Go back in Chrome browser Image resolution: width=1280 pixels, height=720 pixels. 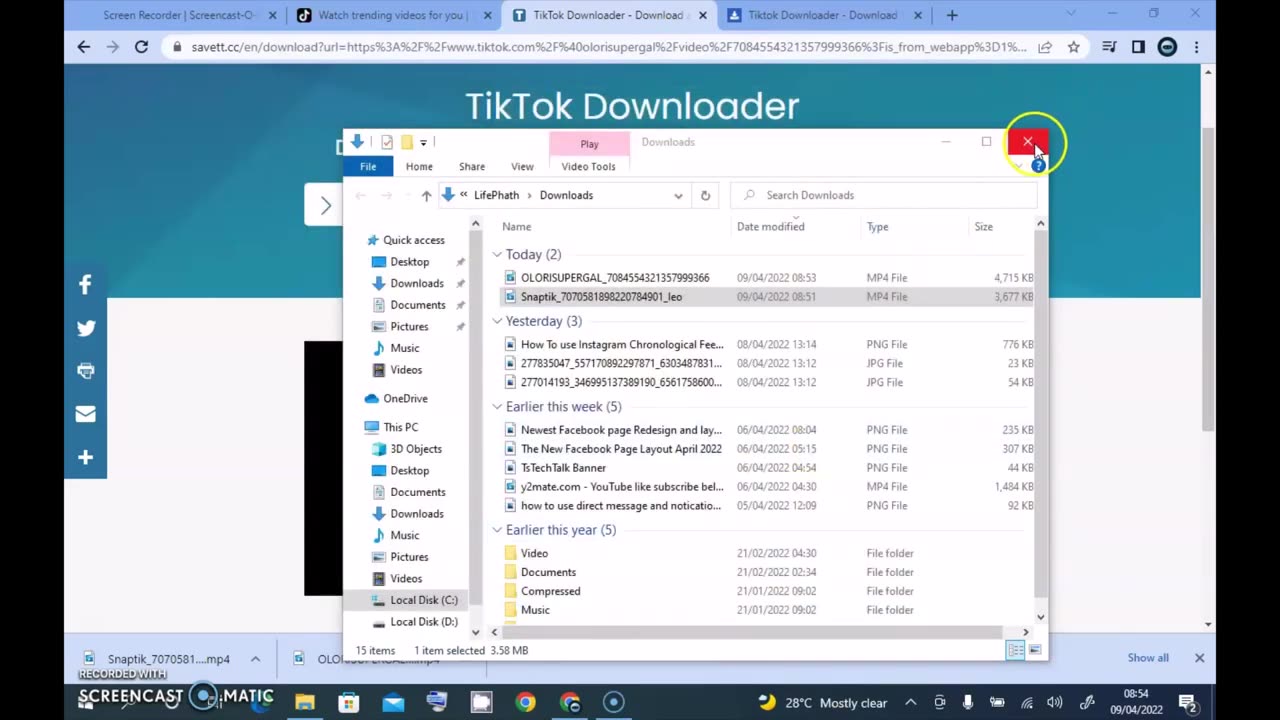tap(83, 47)
